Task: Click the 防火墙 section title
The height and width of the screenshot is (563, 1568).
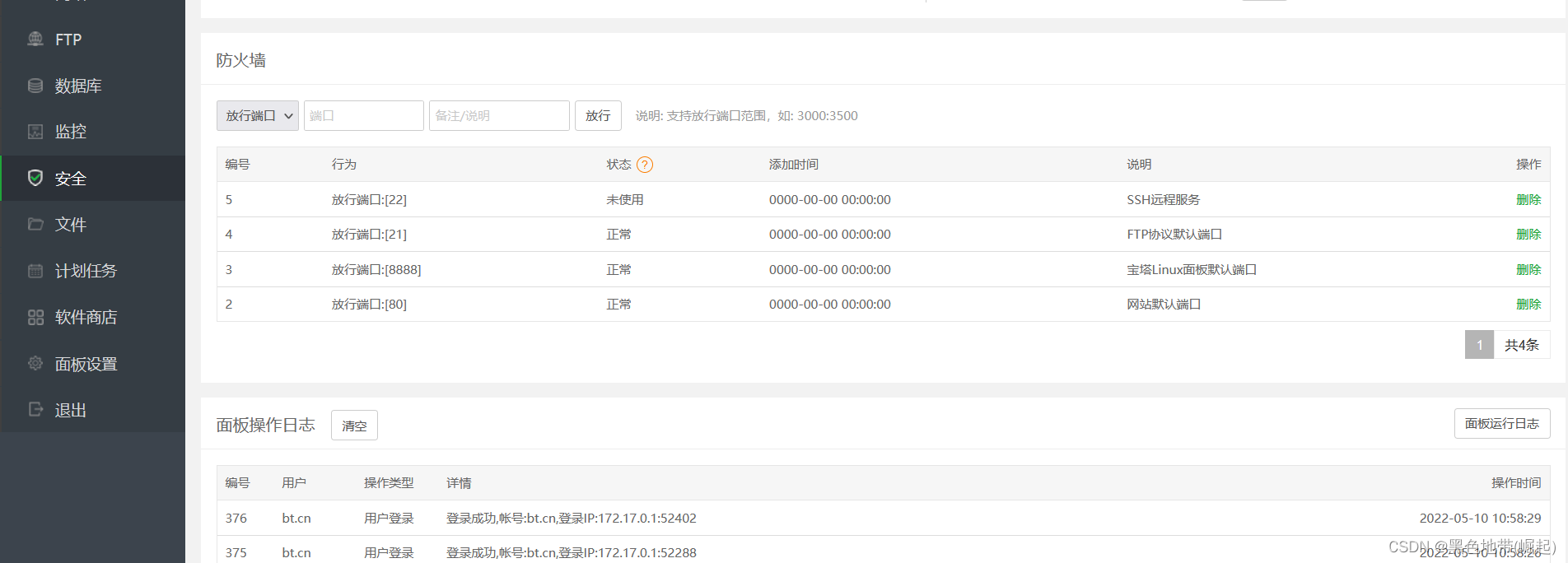Action: click(241, 60)
